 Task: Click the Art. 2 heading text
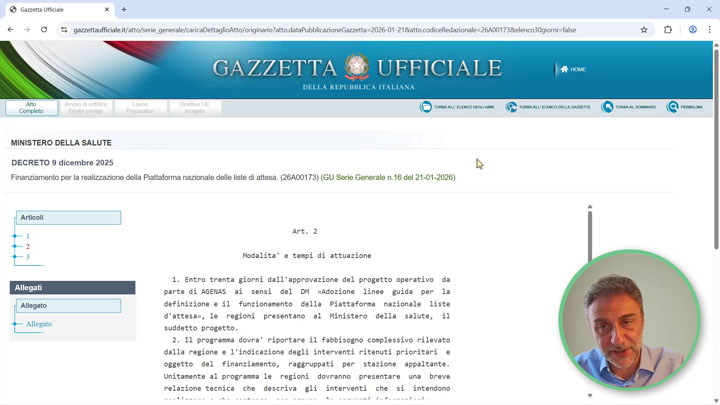(305, 231)
